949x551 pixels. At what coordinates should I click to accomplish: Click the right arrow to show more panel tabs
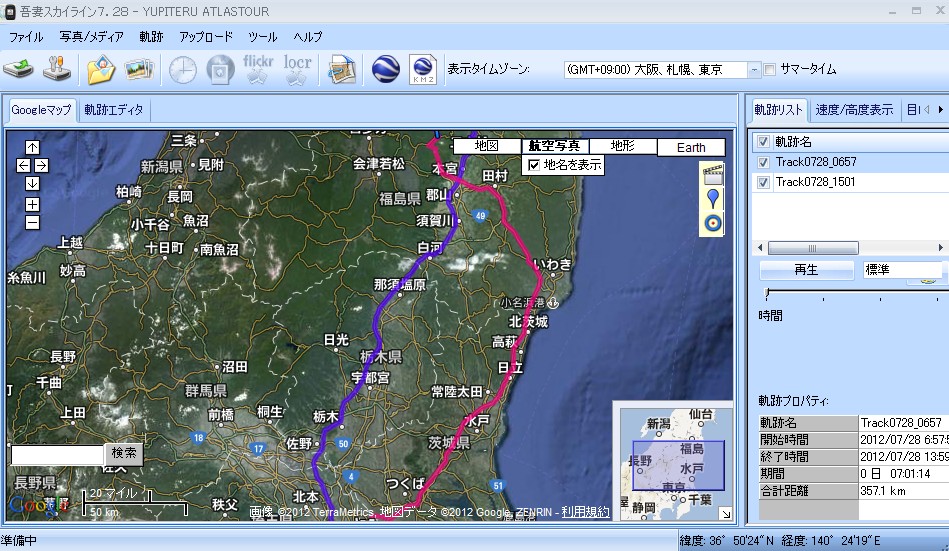[x=940, y=109]
